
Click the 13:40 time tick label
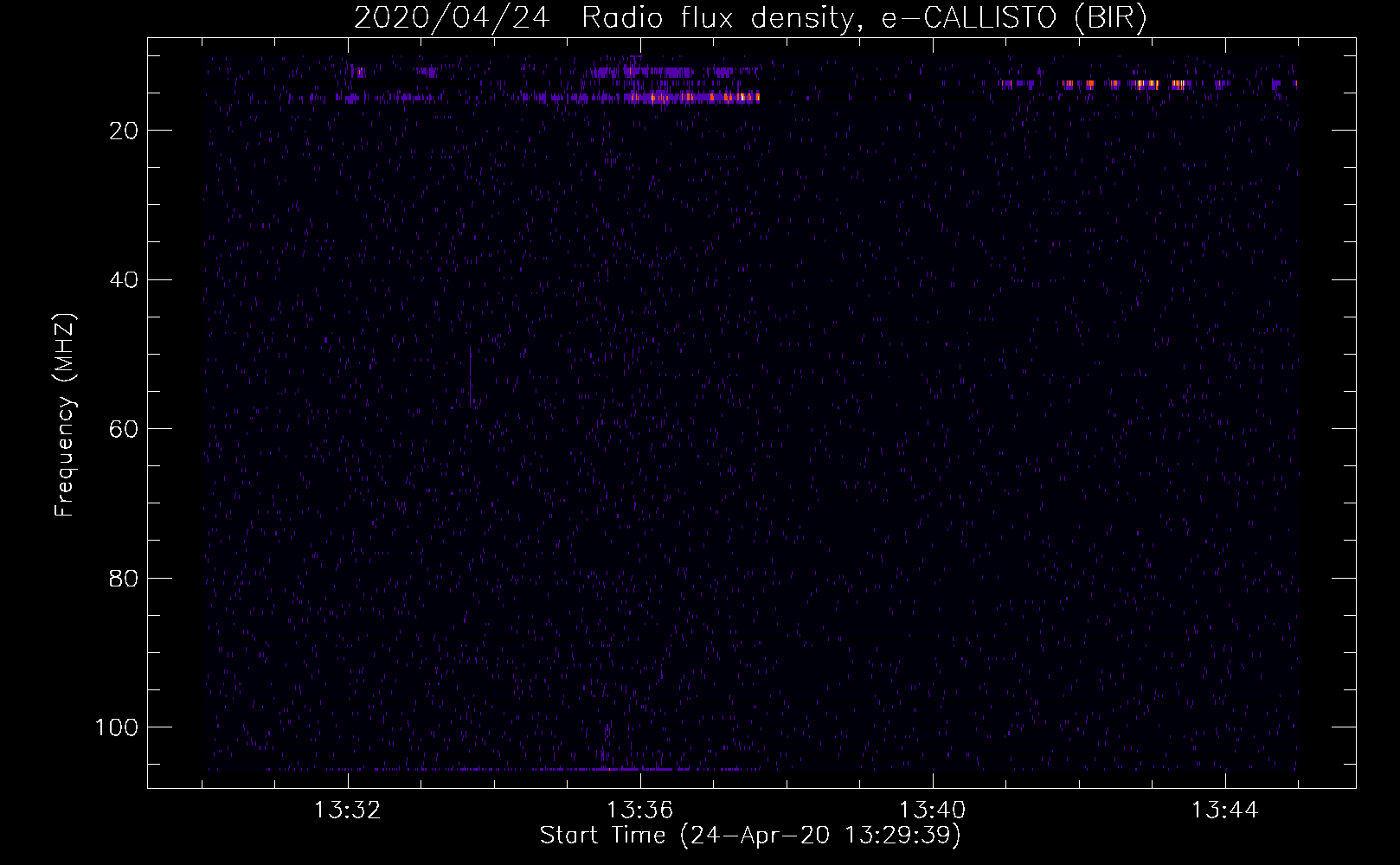pyautogui.click(x=932, y=811)
